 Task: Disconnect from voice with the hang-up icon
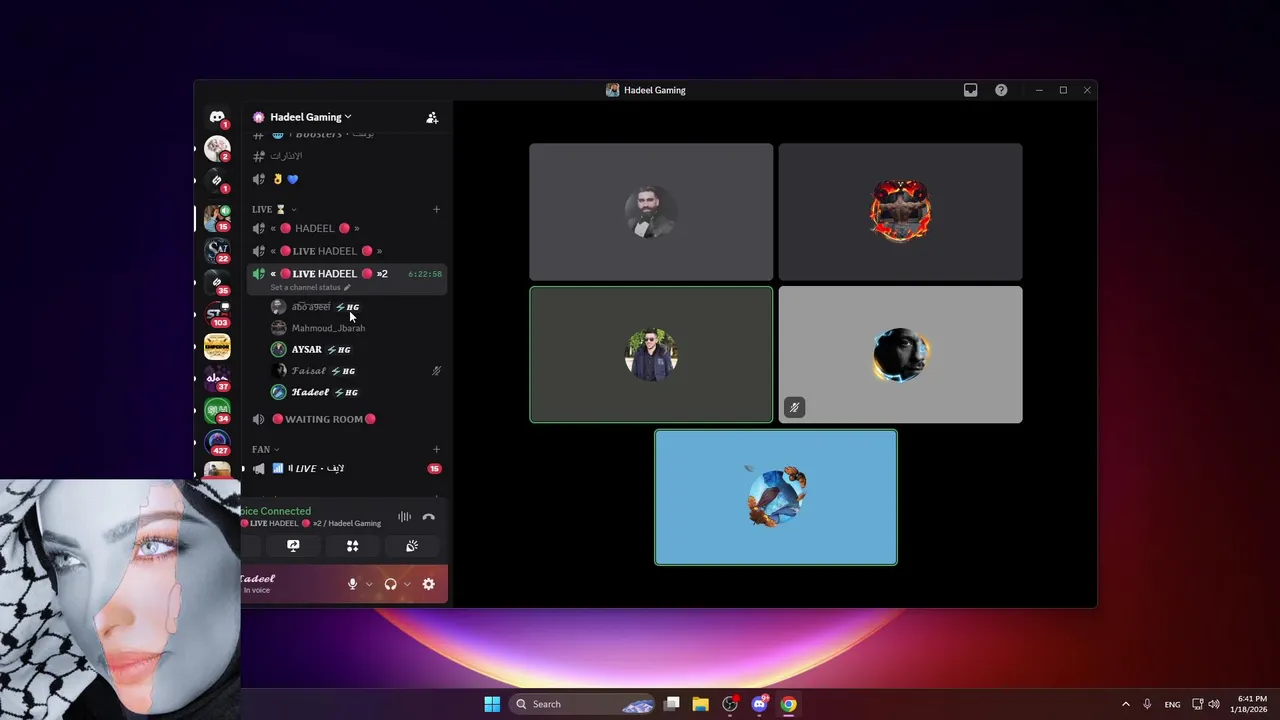click(428, 517)
